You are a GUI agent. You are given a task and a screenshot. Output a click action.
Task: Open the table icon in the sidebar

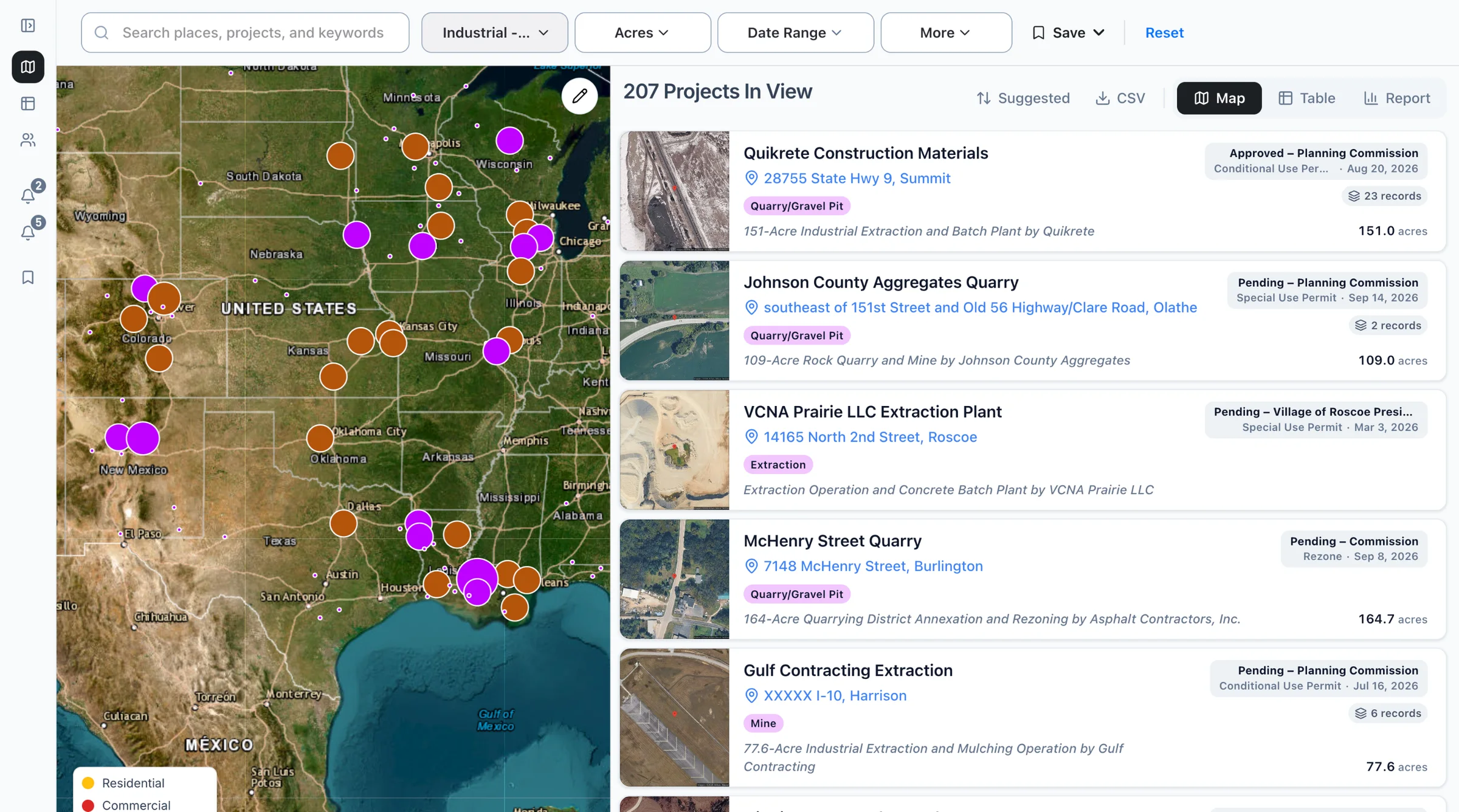[x=28, y=103]
